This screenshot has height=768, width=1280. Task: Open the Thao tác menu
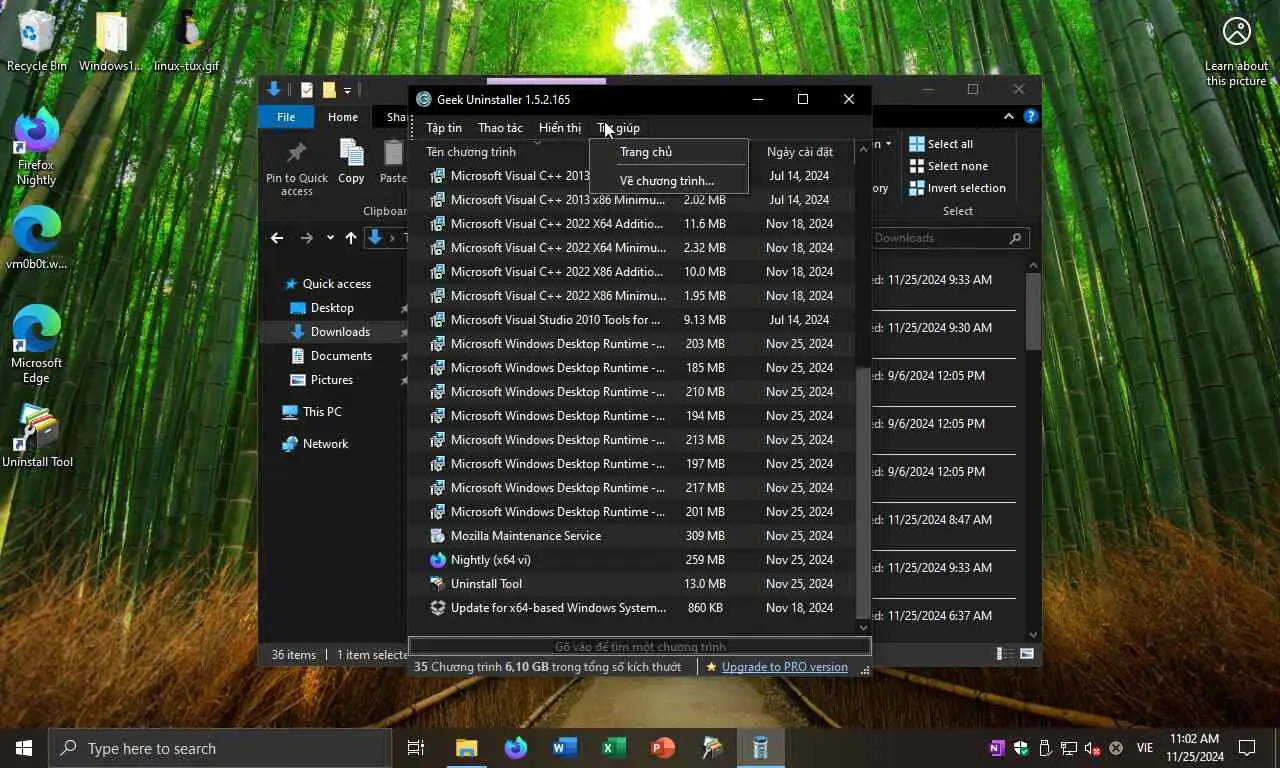point(500,128)
